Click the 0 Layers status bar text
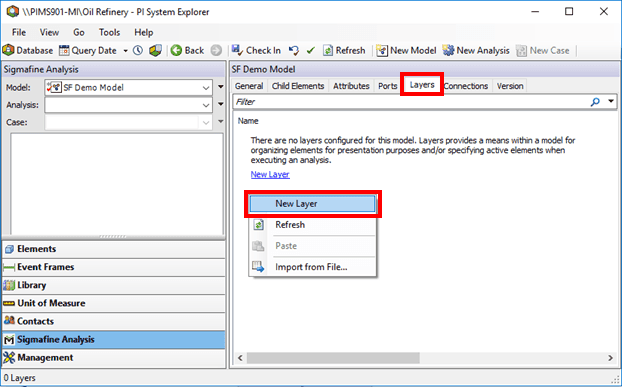Image resolution: width=622 pixels, height=387 pixels. pos(19,378)
